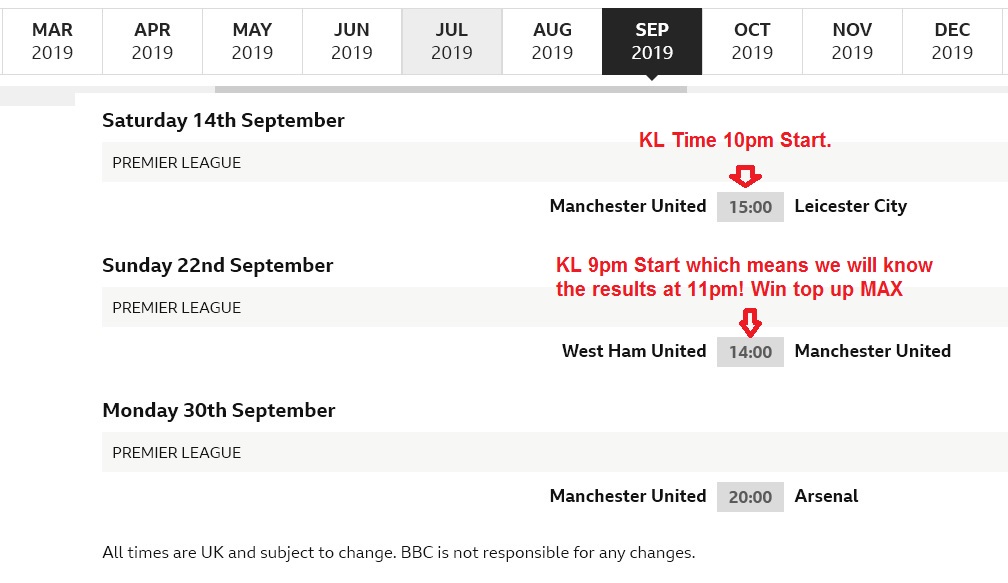
Task: Open NOV 2019 month tab
Action: click(852, 41)
